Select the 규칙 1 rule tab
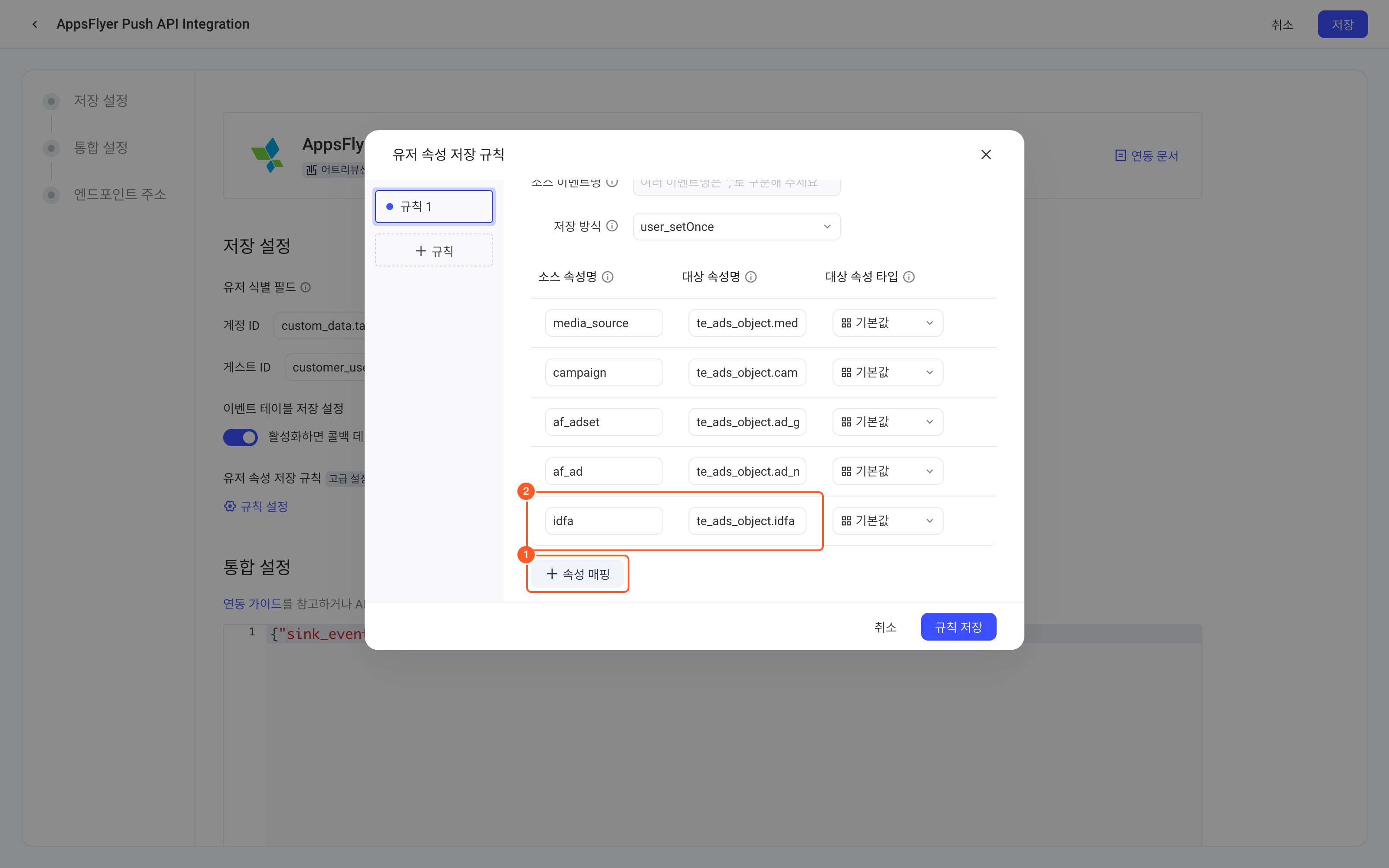 434,207
